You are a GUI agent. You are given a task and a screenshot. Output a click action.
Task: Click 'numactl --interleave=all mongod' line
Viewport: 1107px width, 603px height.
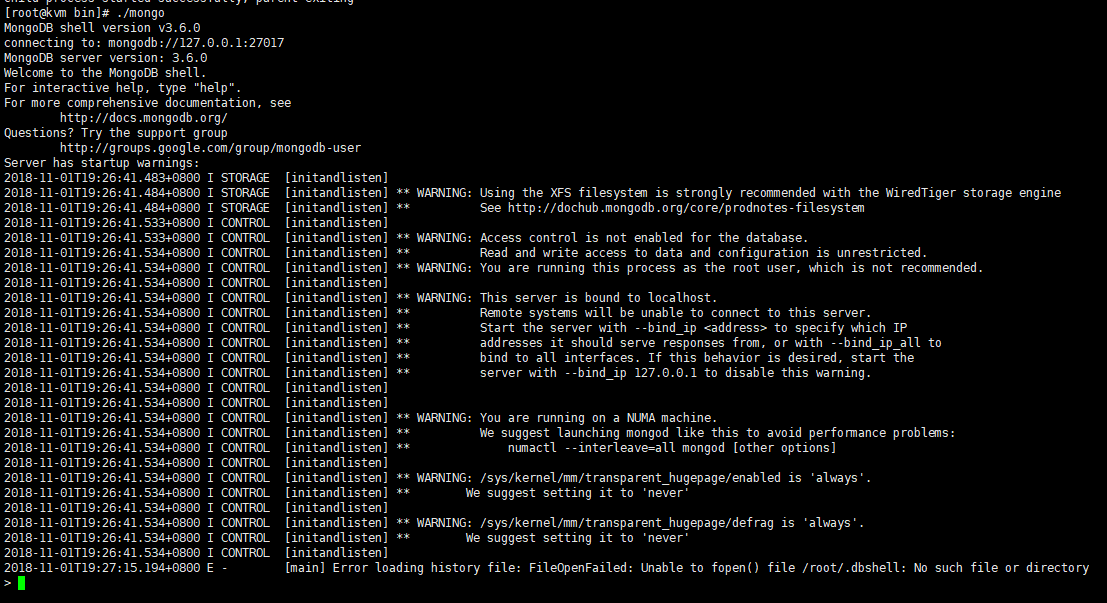click(x=672, y=448)
